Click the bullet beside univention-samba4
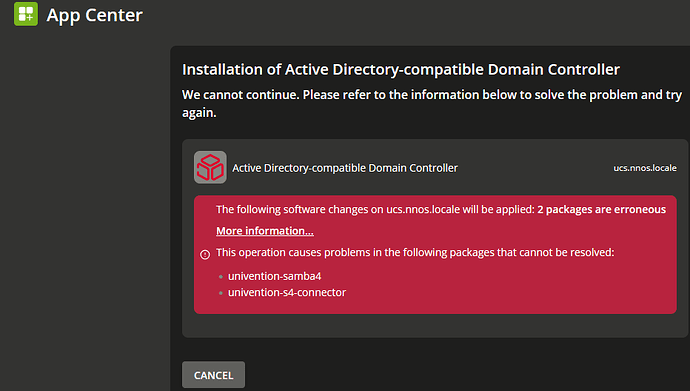This screenshot has height=391, width=690. tap(221, 277)
